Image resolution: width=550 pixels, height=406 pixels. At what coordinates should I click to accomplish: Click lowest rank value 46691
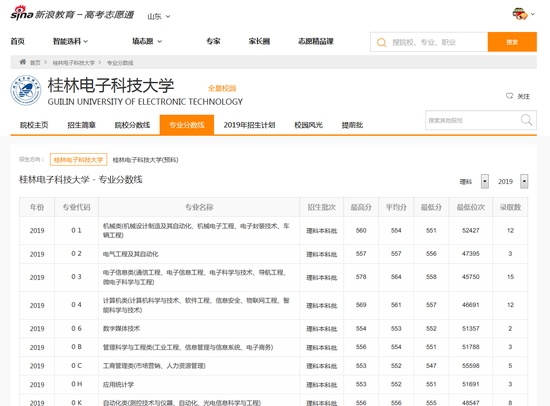[x=471, y=305]
